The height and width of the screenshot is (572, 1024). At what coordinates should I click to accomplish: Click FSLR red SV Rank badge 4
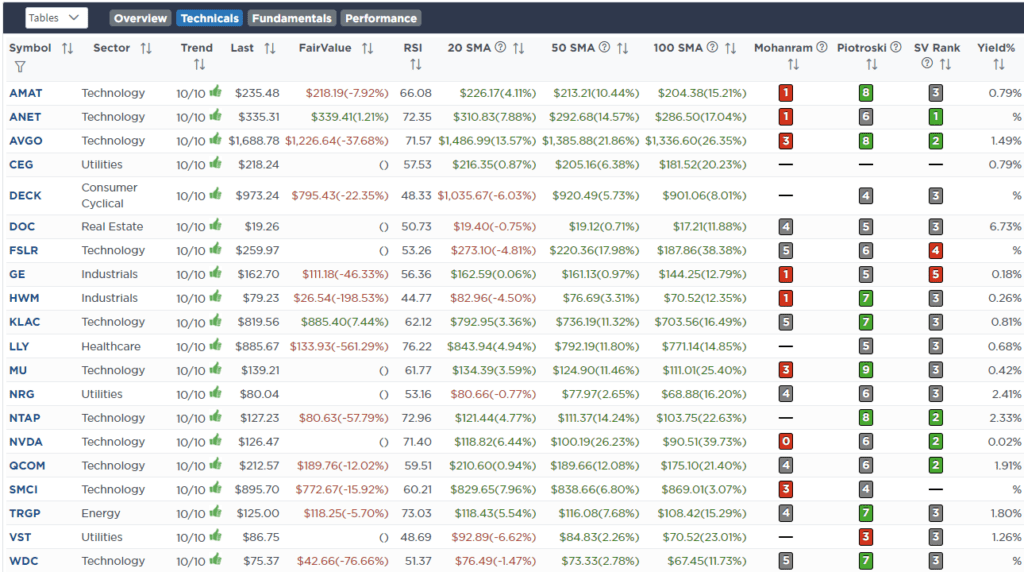[x=936, y=250]
